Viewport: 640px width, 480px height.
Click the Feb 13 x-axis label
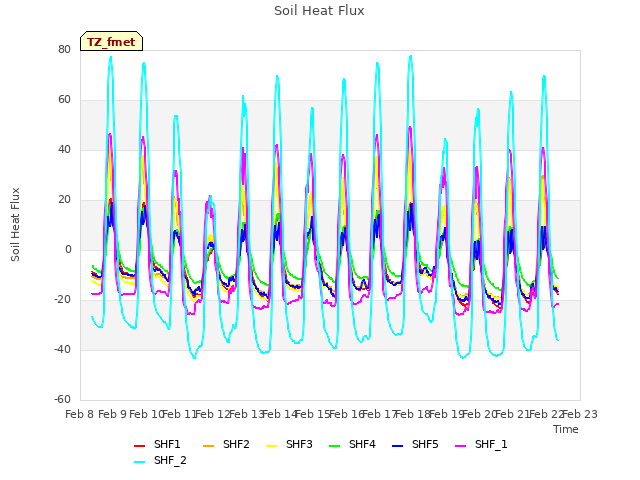coord(246,414)
